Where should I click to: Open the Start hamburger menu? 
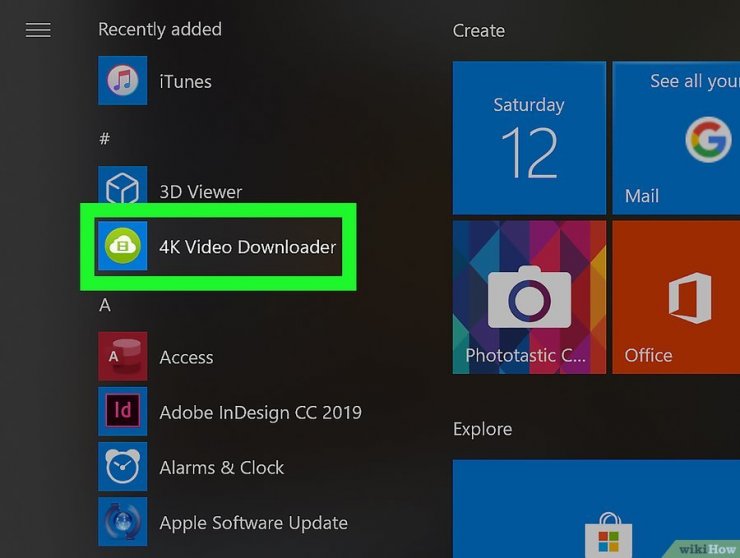click(x=38, y=30)
